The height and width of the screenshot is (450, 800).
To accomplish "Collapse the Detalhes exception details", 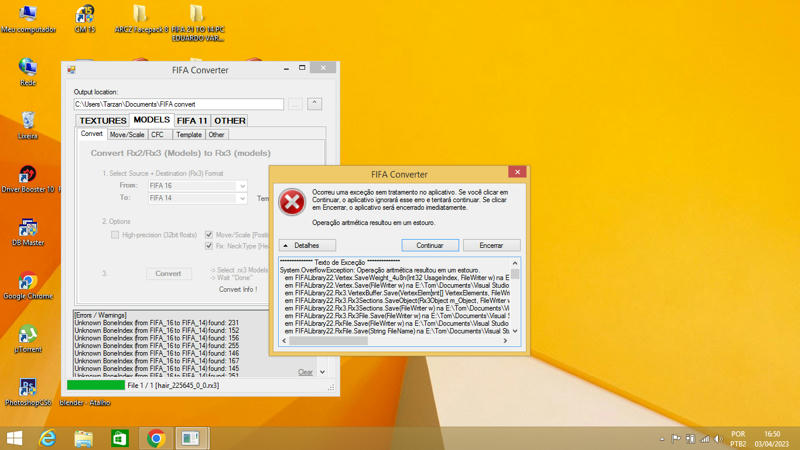I will click(307, 245).
